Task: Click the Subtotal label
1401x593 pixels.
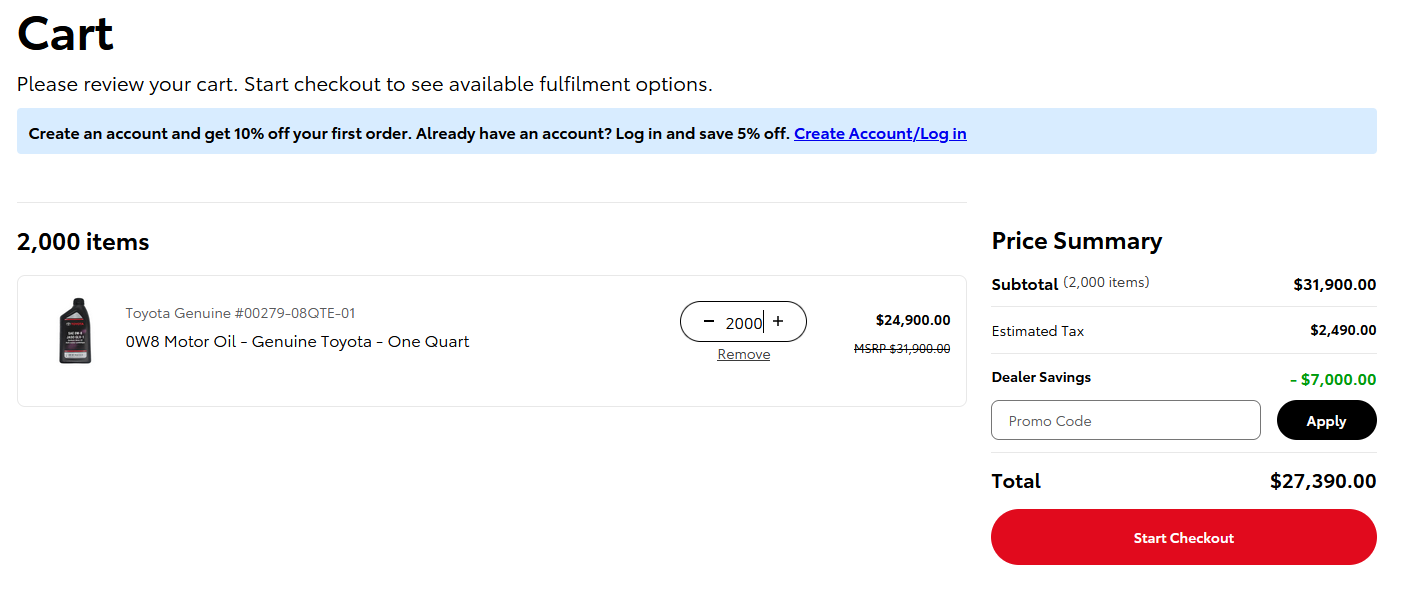Action: [x=1024, y=284]
